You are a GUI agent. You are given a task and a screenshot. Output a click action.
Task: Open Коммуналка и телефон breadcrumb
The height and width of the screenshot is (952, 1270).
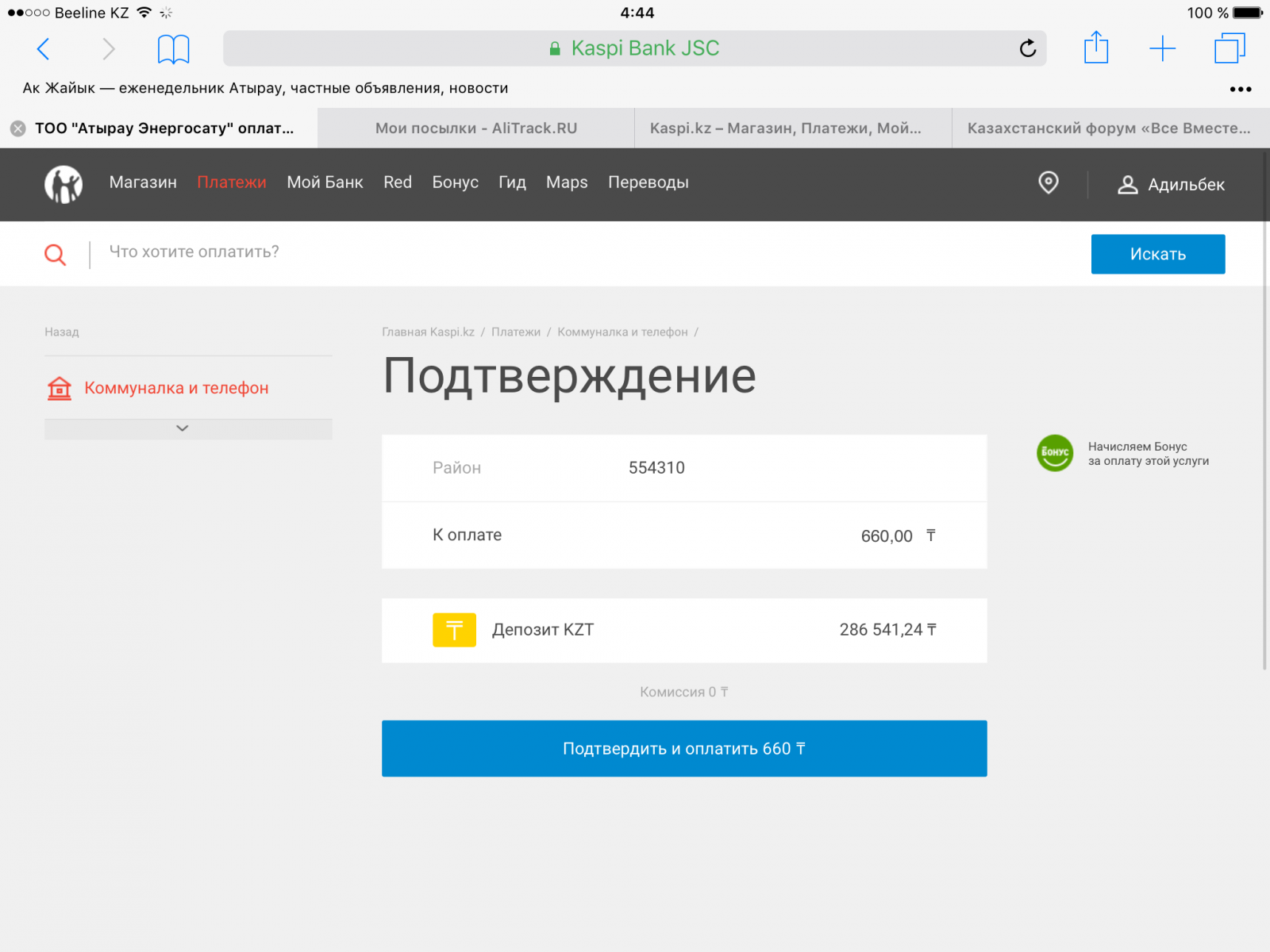coord(622,332)
